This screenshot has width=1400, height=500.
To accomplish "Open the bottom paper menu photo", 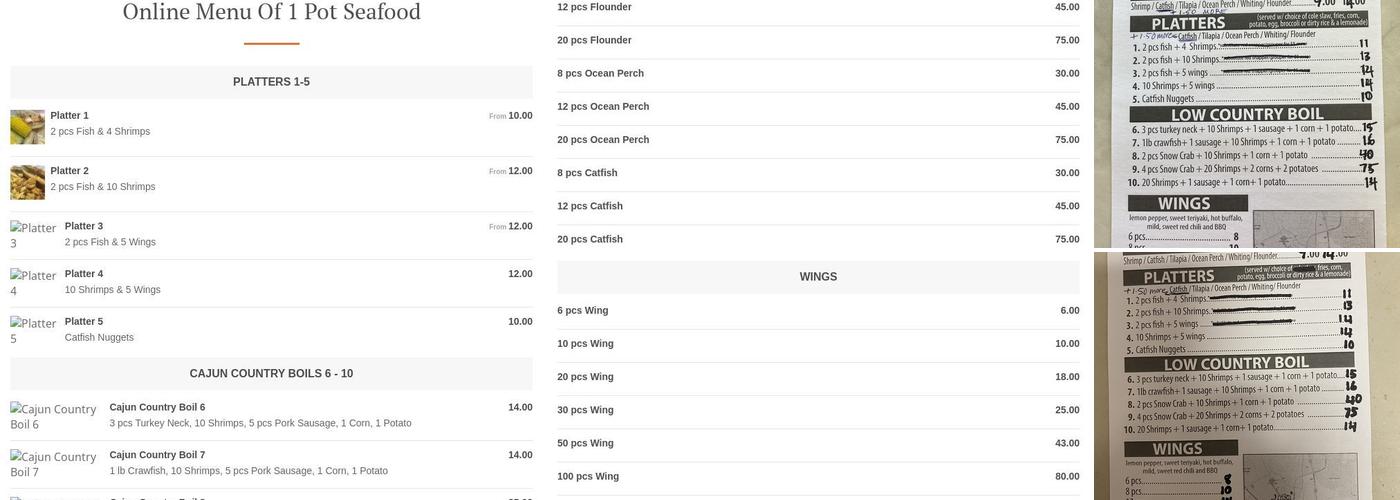I will pos(1246,375).
